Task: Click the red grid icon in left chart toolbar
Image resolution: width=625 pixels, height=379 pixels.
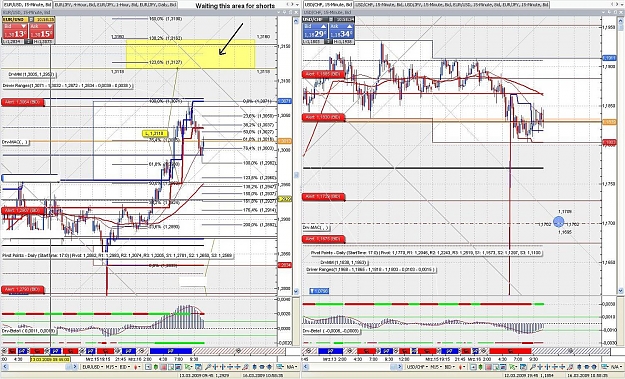Action: click(163, 367)
